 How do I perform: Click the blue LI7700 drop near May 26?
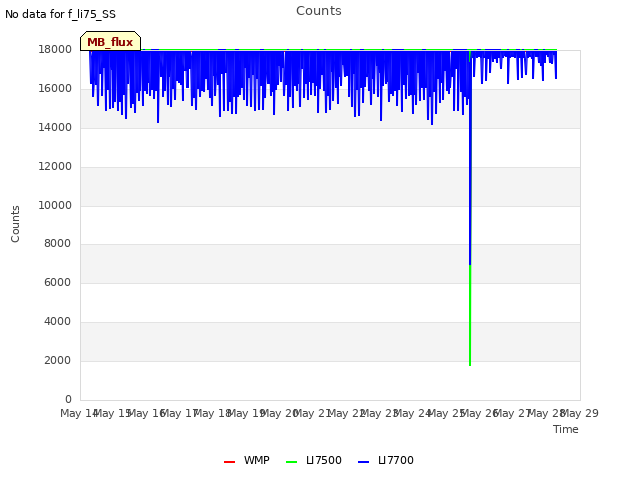(470, 157)
